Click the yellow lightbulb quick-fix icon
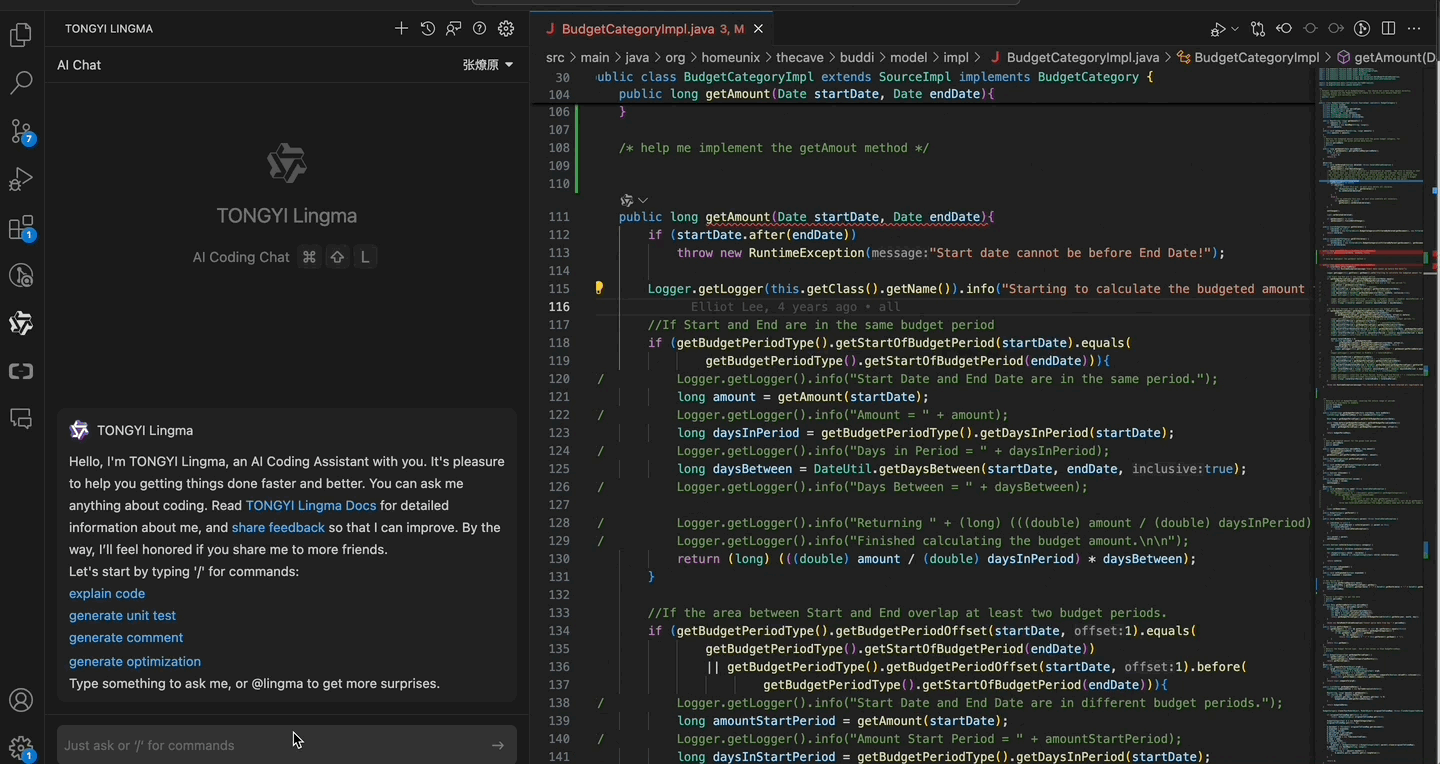This screenshot has width=1440, height=764. tap(599, 288)
